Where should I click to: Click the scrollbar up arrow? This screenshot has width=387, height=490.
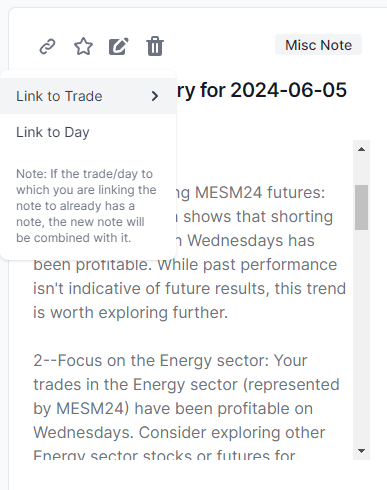pyautogui.click(x=361, y=149)
